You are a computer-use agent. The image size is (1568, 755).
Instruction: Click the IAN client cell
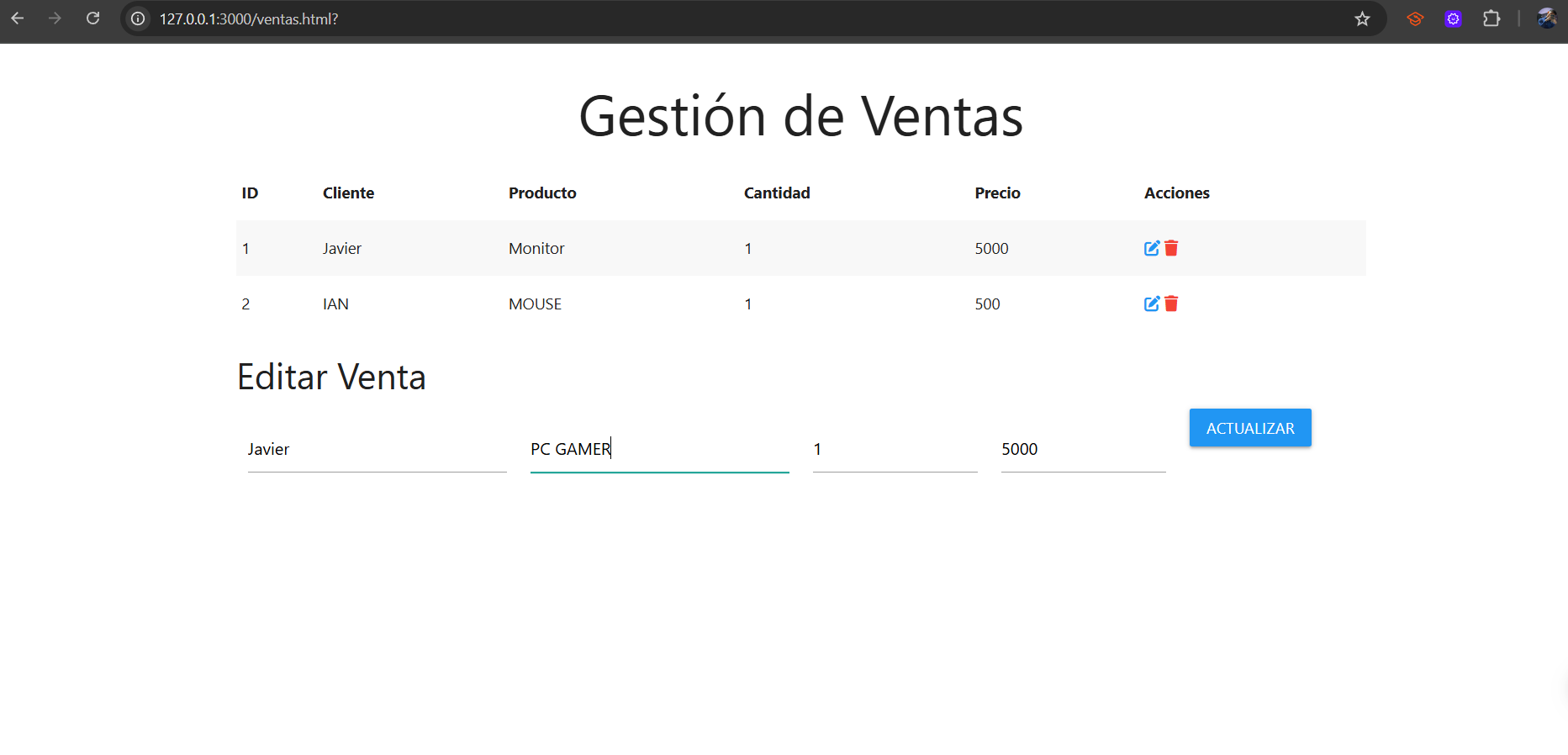coord(335,304)
